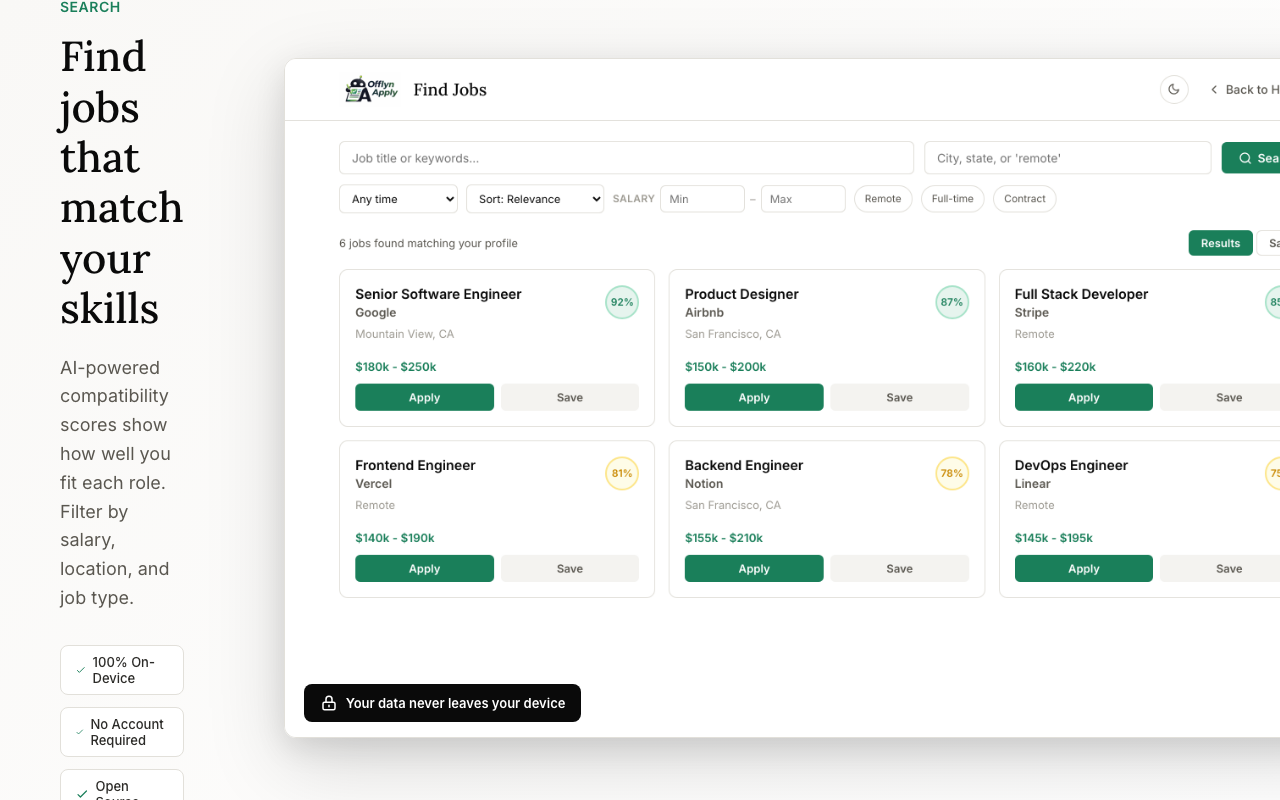The height and width of the screenshot is (800, 1280).
Task: Save the Full Stack Developer job
Action: coord(1220,397)
